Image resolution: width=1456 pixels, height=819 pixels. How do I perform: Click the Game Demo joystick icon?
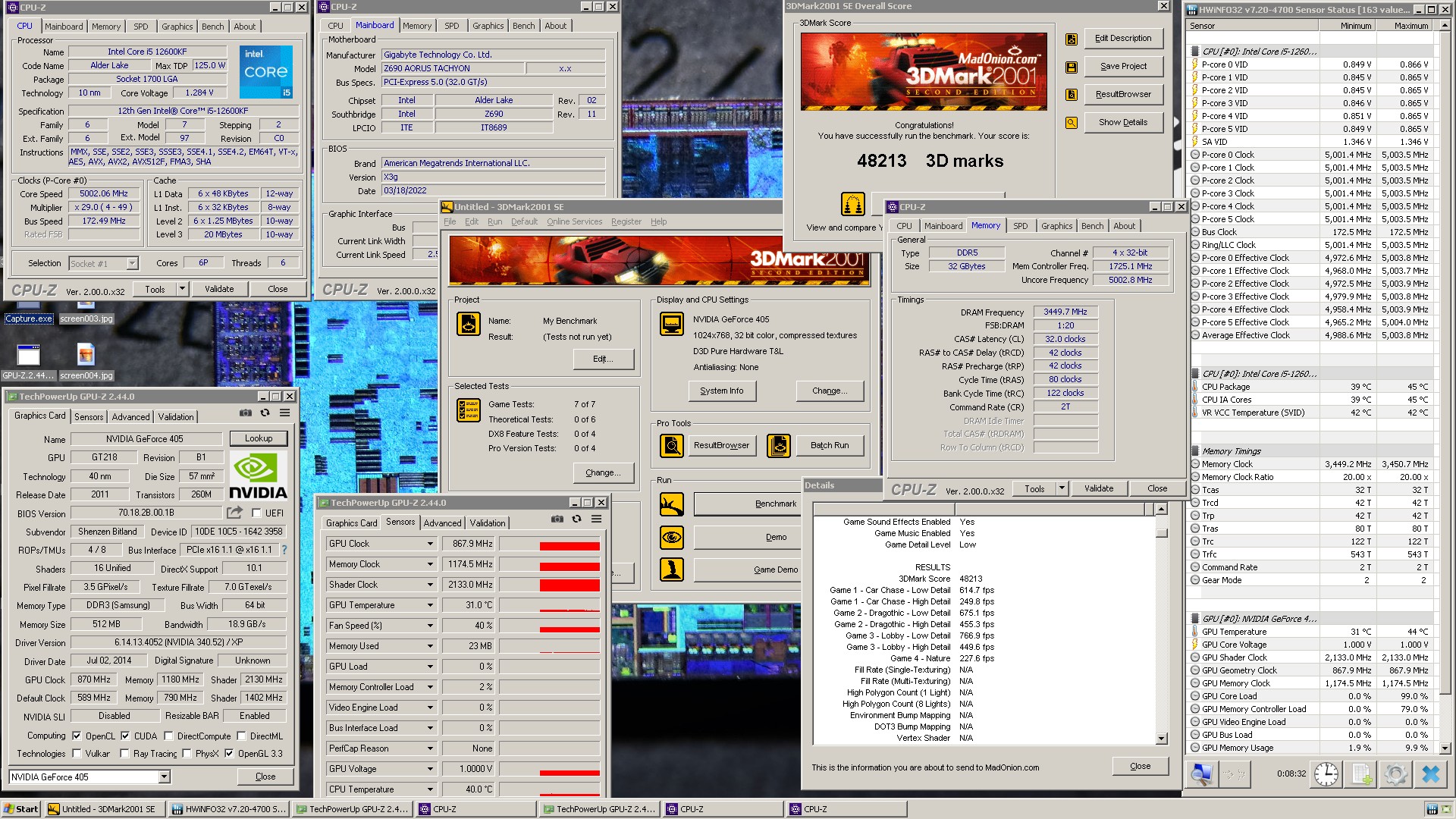(671, 570)
